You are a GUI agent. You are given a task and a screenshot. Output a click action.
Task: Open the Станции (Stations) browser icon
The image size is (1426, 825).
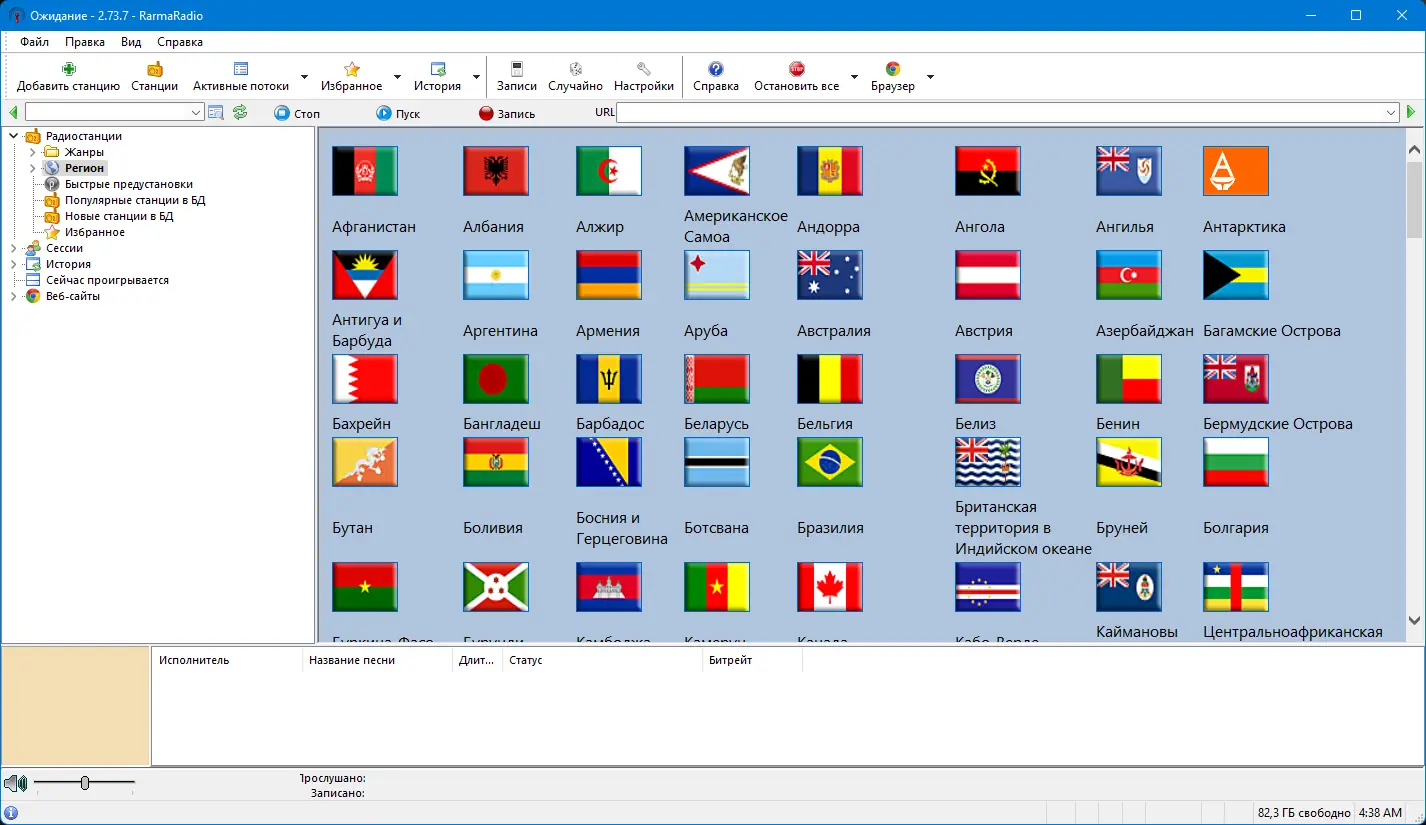(153, 69)
